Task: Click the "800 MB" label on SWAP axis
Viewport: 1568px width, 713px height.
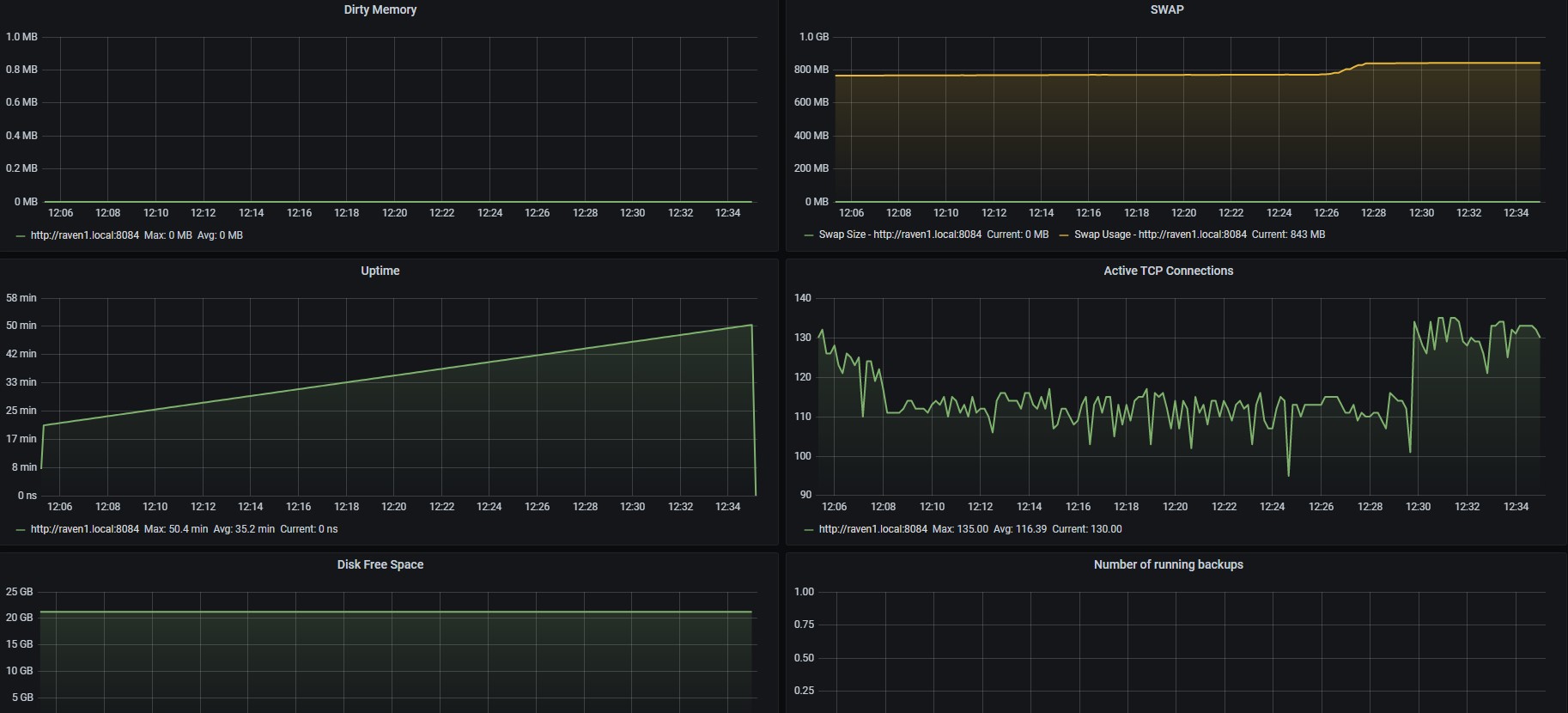Action: point(811,70)
